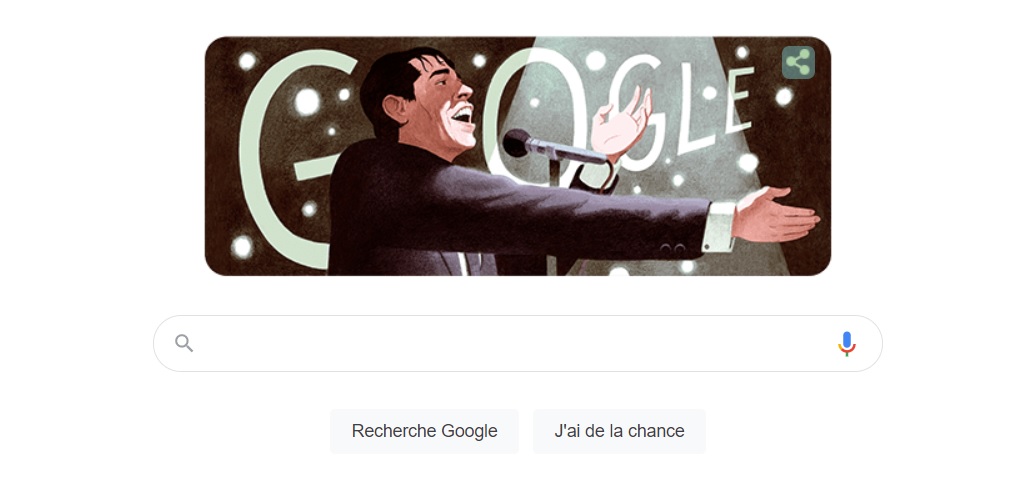The height and width of the screenshot is (495, 1009).
Task: Click the magnifying glass search icon
Action: pos(184,343)
